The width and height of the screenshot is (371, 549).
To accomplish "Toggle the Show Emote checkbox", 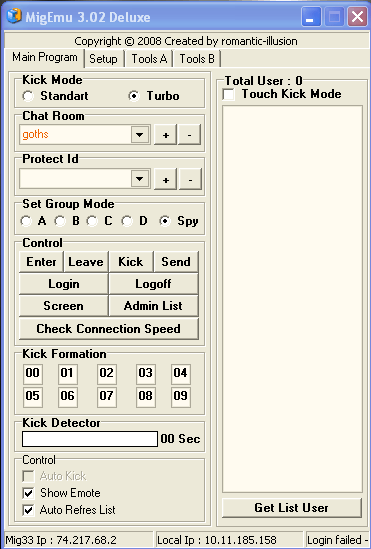I will click(x=28, y=493).
